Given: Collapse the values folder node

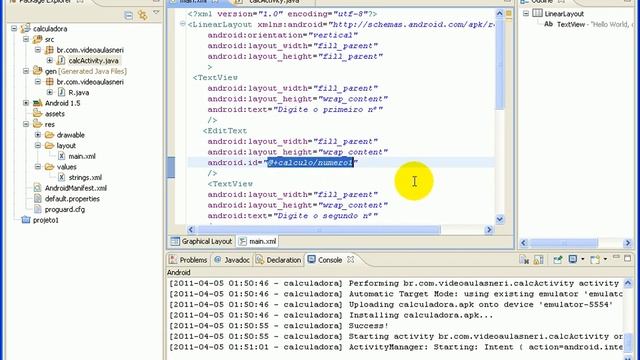Looking at the screenshot, I should [x=38, y=167].
